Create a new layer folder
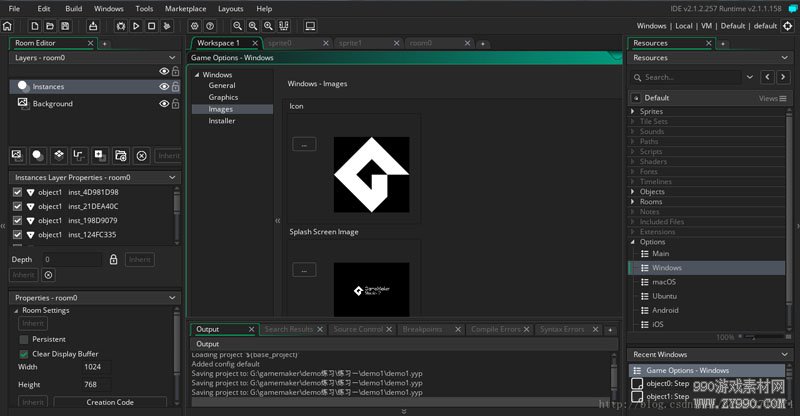Image resolution: width=800 pixels, height=416 pixels. 121,155
